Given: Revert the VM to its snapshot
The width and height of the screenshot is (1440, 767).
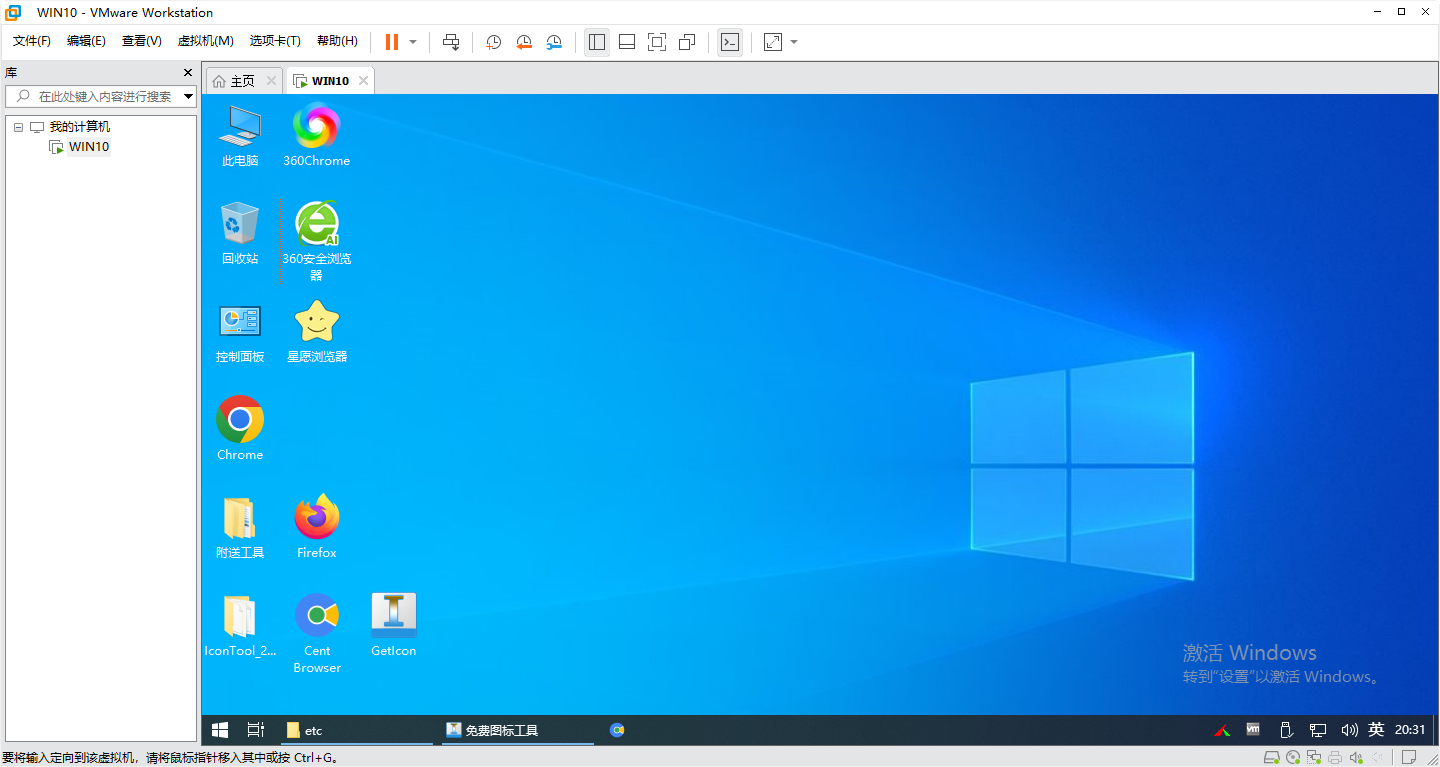Looking at the screenshot, I should pyautogui.click(x=524, y=41).
